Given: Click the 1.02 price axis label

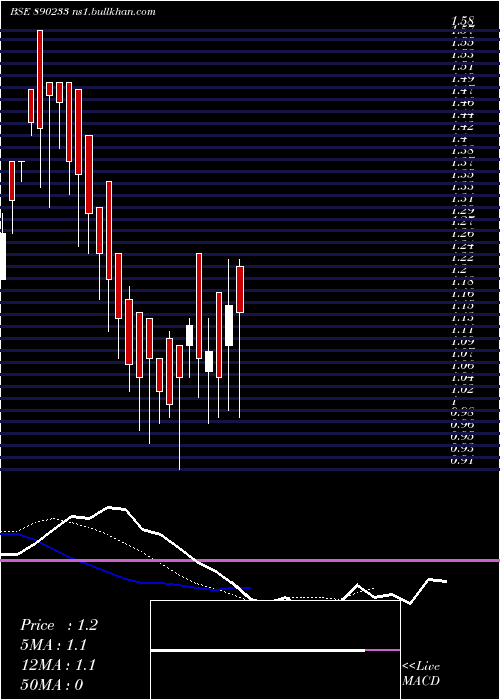Looking at the screenshot, I should point(463,390).
